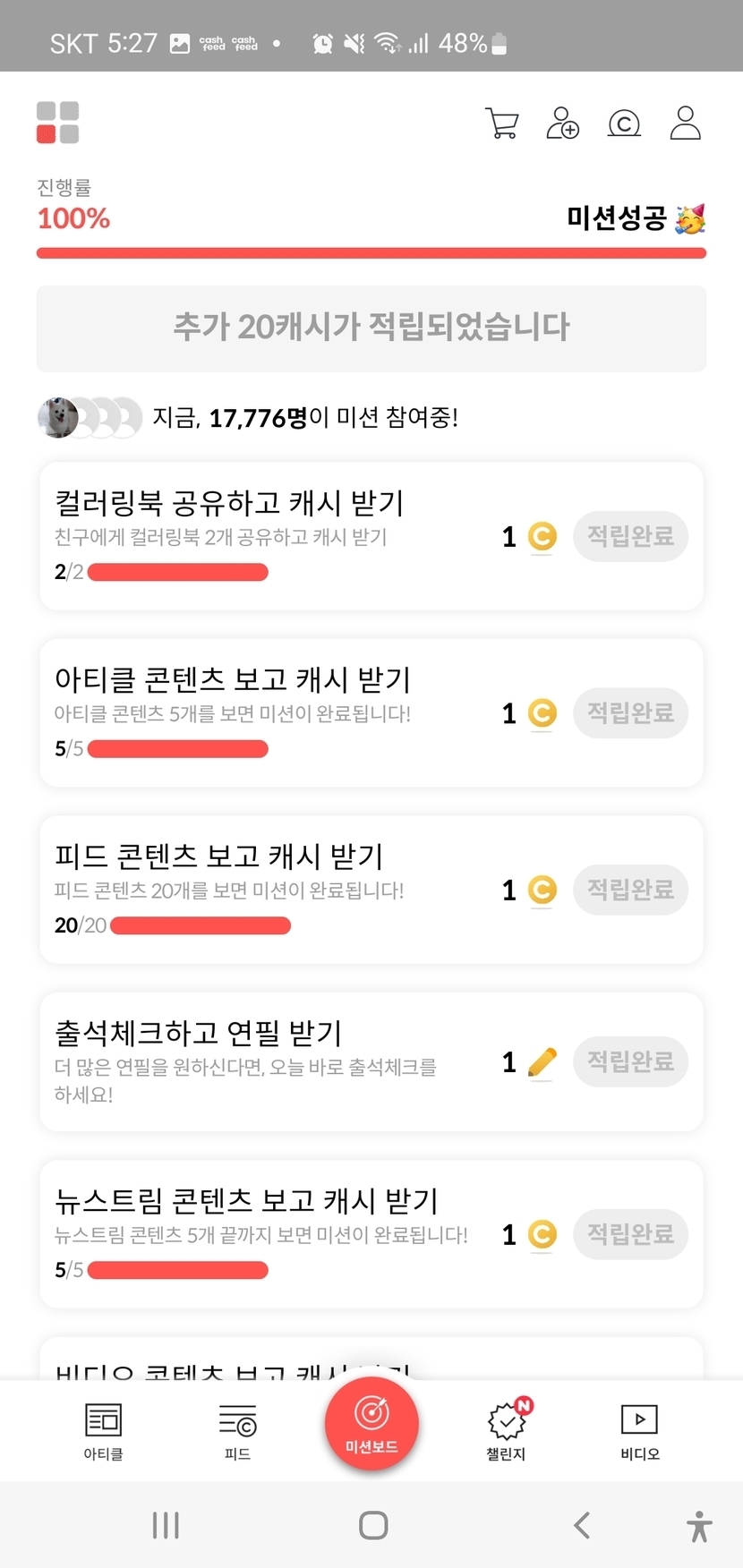The height and width of the screenshot is (1568, 743).
Task: Tap 적립완료 button for attendance check mission
Action: click(x=630, y=1061)
